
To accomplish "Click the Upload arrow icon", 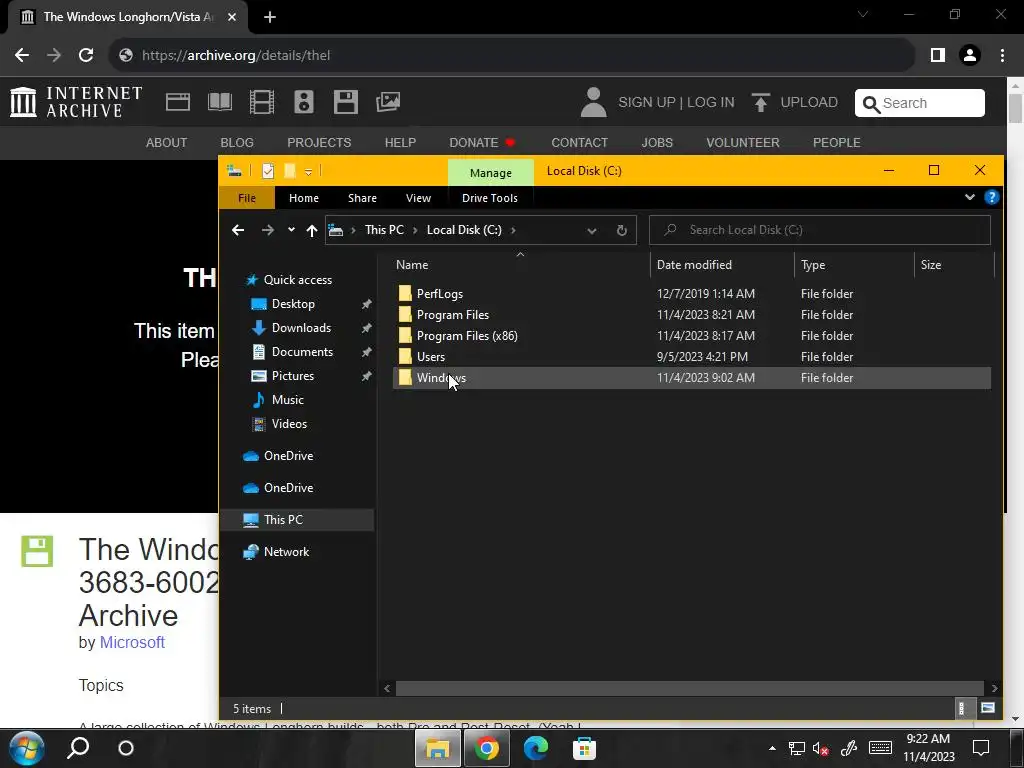I will pos(760,103).
